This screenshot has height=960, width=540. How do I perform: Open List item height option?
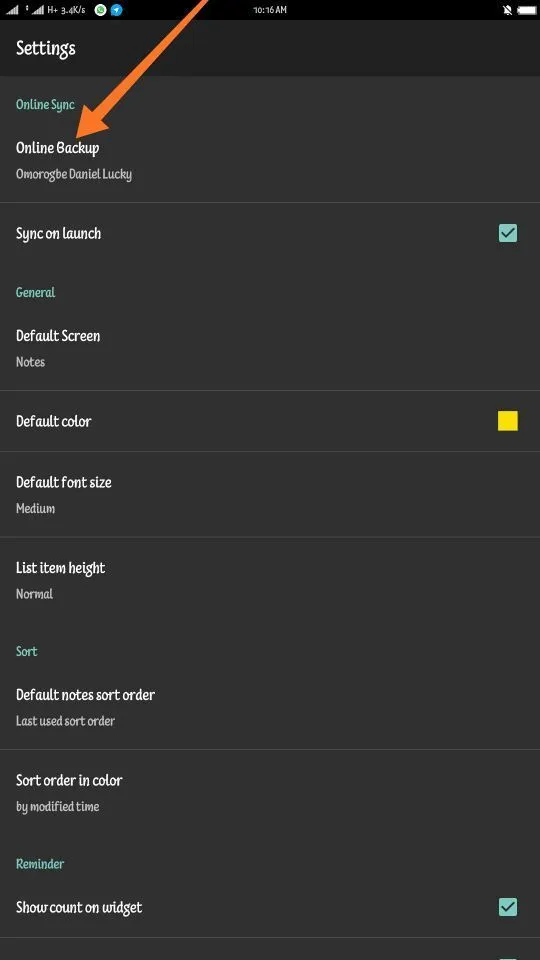(270, 580)
